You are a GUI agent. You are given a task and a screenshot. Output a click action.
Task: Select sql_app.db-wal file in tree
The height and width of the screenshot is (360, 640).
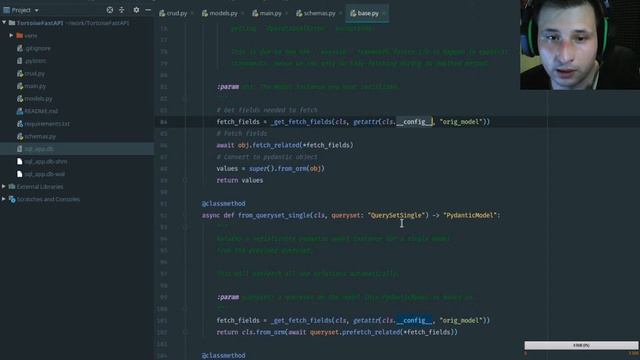tap(44, 174)
